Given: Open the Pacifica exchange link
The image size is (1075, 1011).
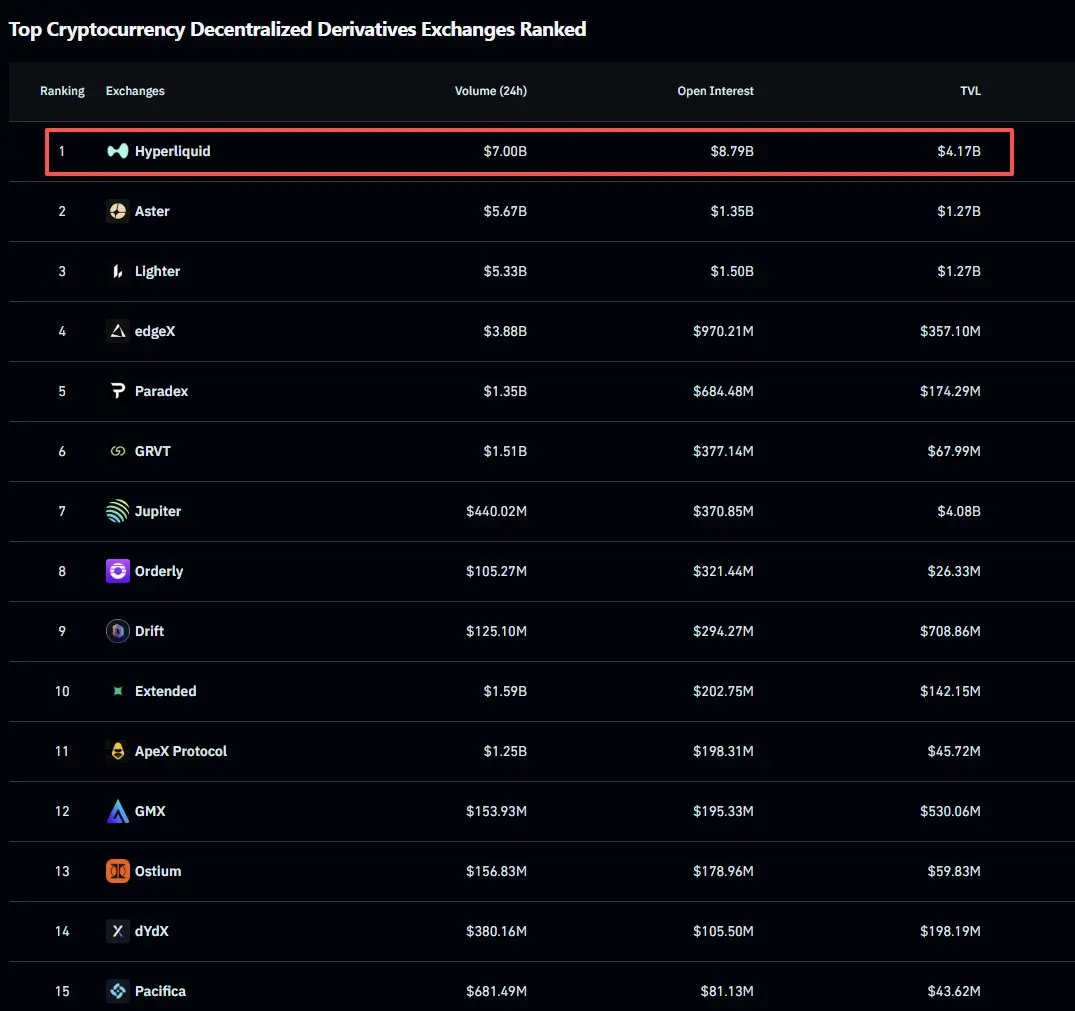Looking at the screenshot, I should [160, 991].
